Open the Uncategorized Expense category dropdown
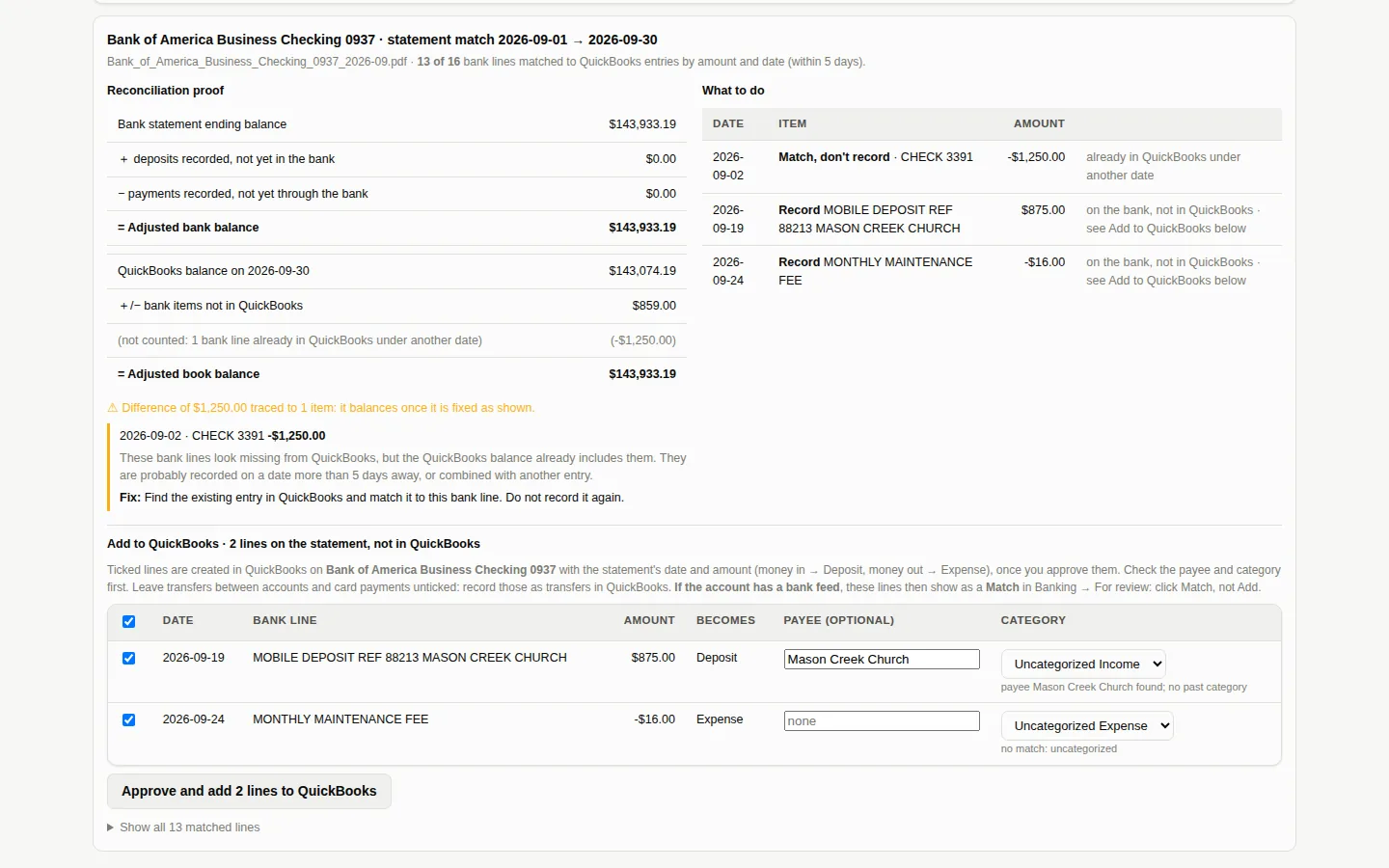The width and height of the screenshot is (1389, 868). [1087, 725]
